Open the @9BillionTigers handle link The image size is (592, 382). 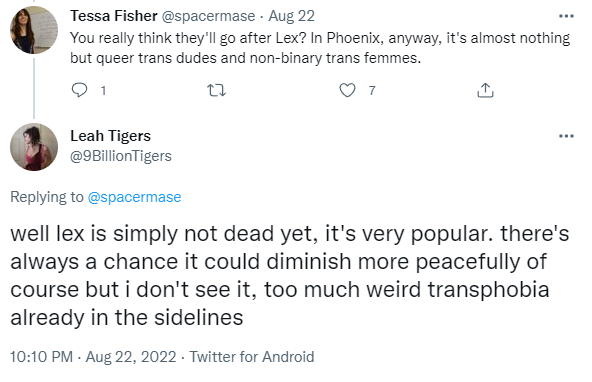(121, 156)
